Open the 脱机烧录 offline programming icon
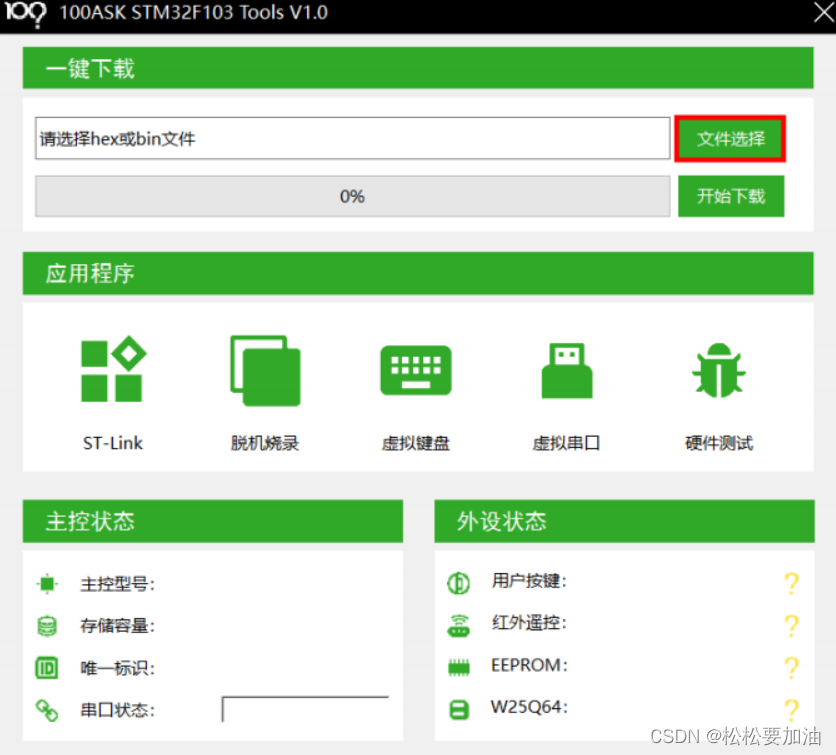Viewport: 836px width, 755px height. pos(265,370)
